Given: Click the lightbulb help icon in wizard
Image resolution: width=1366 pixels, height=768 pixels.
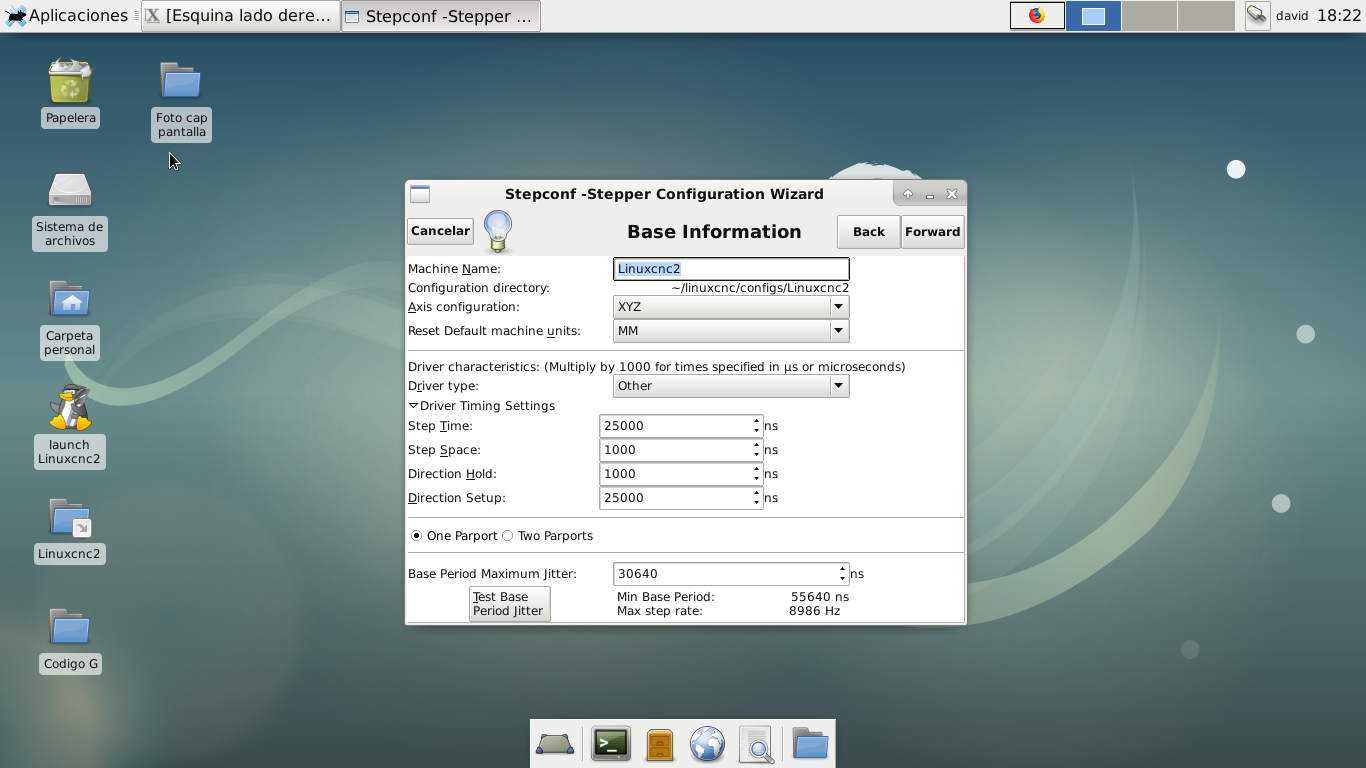Looking at the screenshot, I should (498, 232).
